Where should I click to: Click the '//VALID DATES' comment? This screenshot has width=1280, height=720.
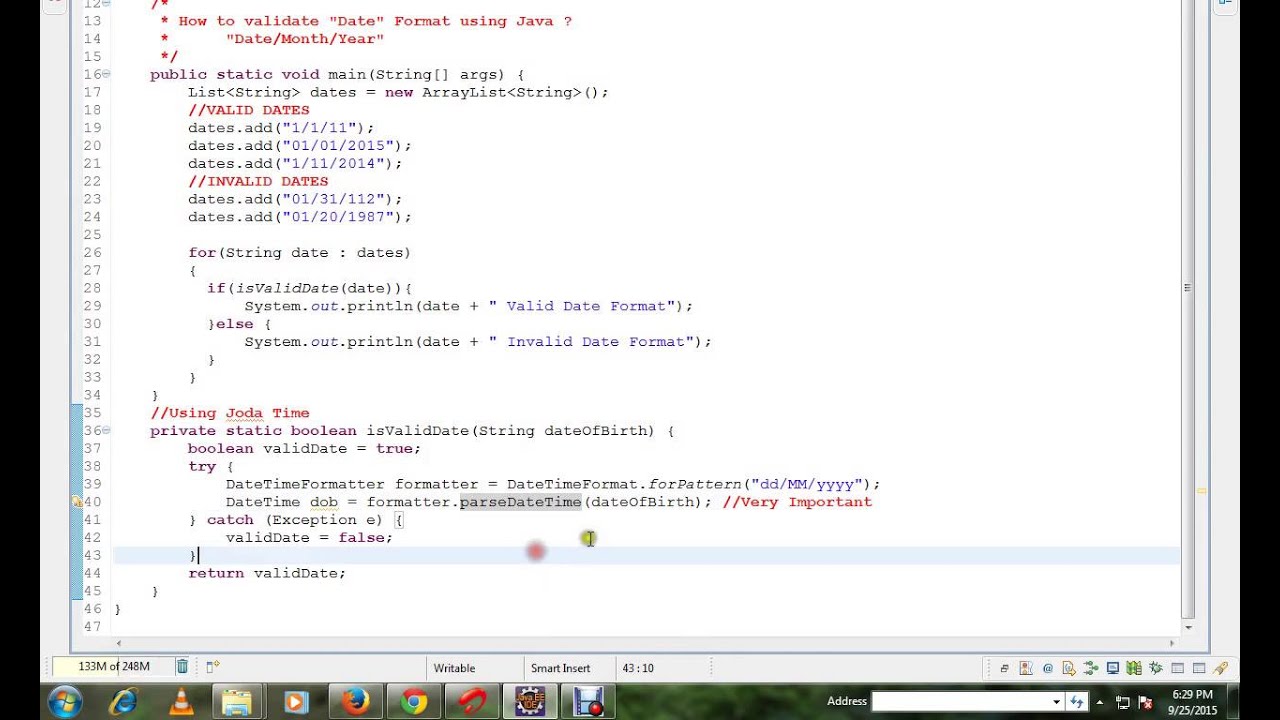[x=249, y=110]
